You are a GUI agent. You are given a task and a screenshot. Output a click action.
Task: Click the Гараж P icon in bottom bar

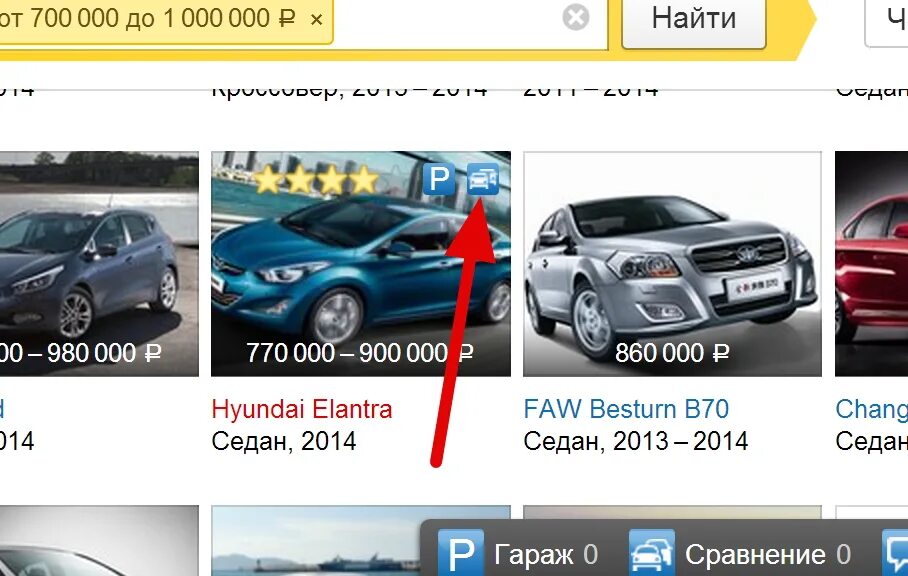[461, 553]
